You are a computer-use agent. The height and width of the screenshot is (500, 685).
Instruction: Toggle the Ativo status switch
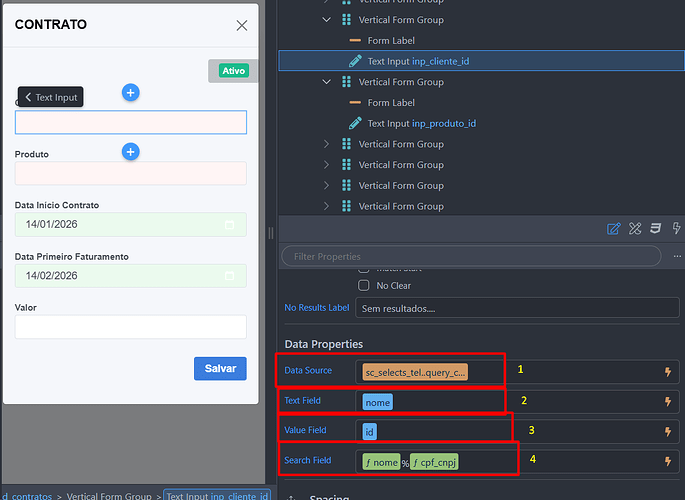233,71
